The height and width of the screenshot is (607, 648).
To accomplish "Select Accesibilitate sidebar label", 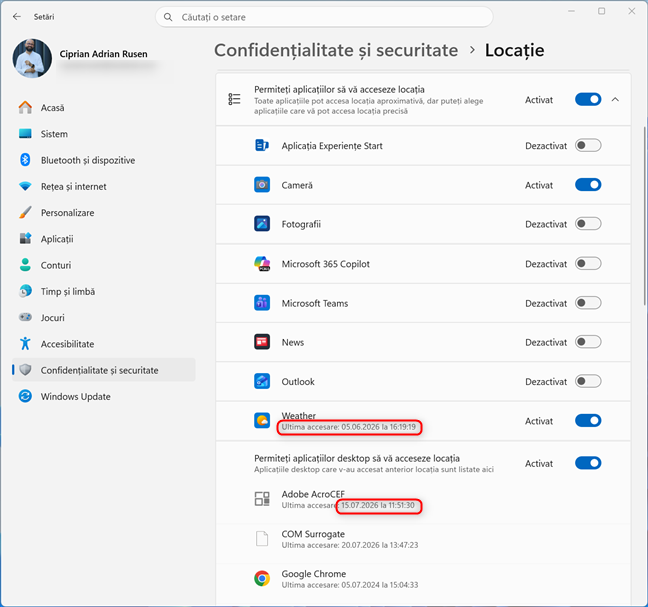I will tap(67, 344).
